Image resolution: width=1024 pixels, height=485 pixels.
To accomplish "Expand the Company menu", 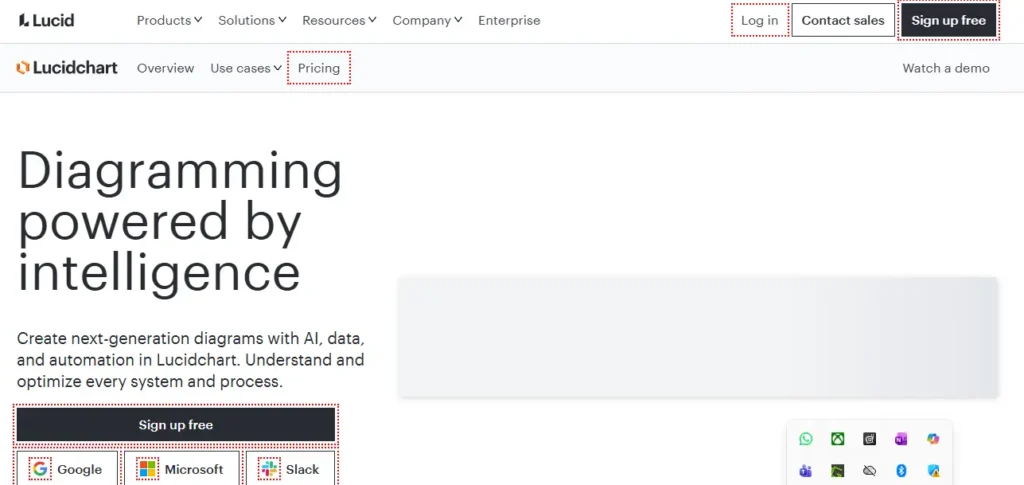I will (427, 20).
